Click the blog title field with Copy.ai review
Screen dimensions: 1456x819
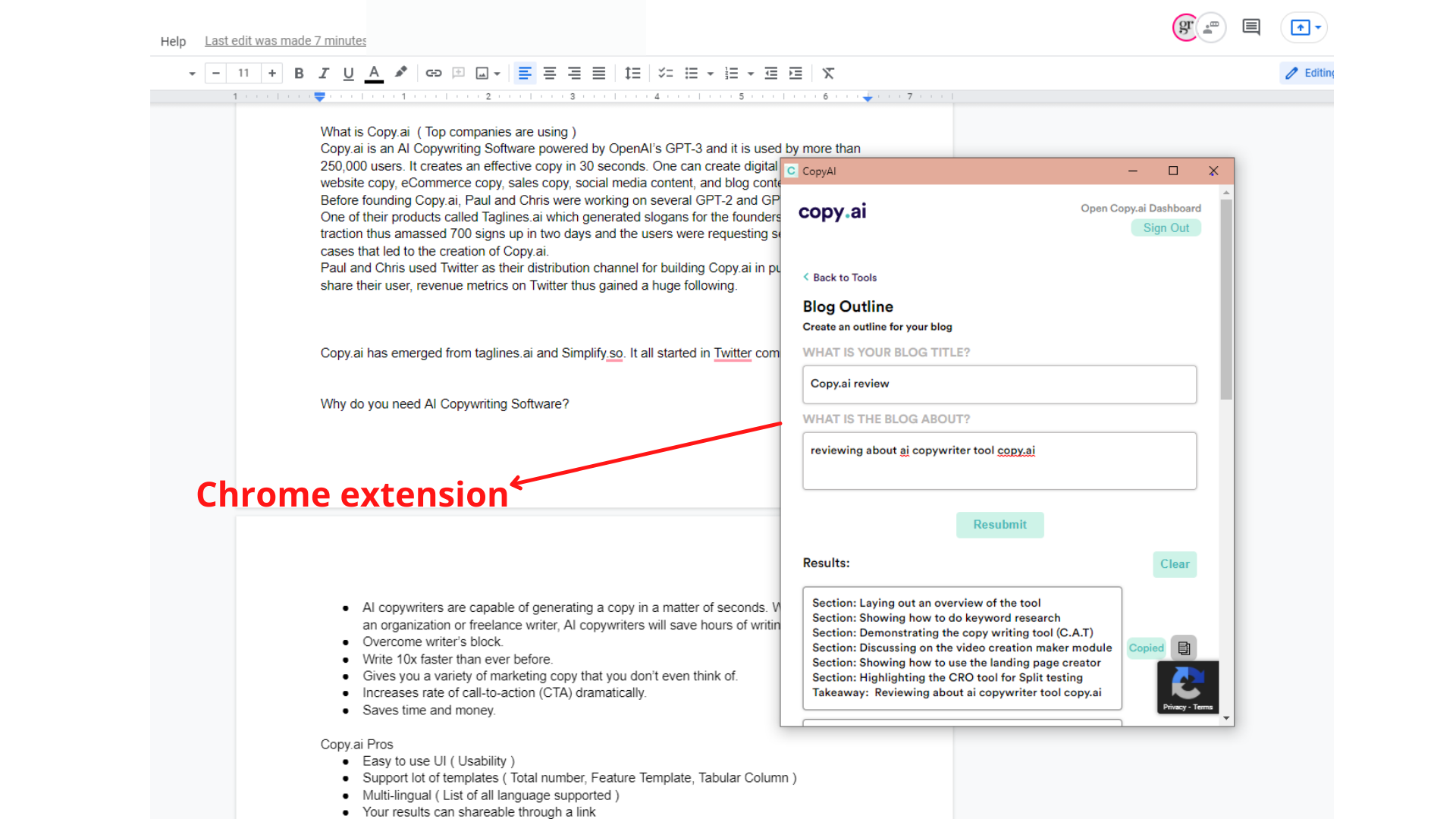[999, 384]
